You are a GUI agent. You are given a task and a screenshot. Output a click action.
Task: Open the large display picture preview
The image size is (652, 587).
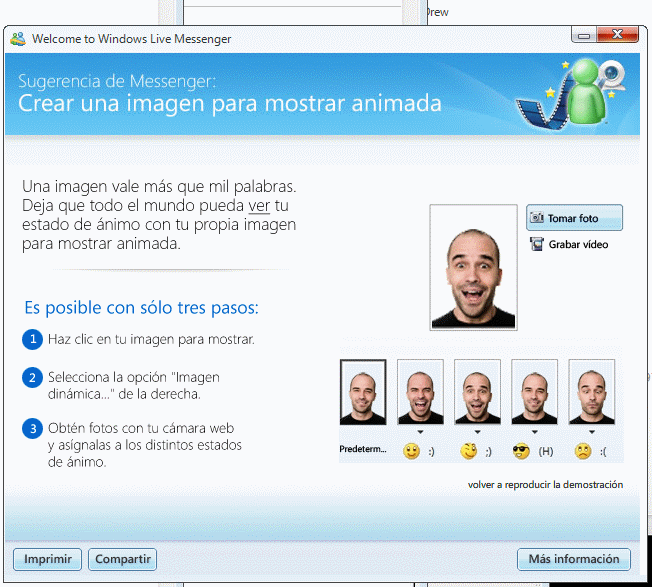(473, 267)
